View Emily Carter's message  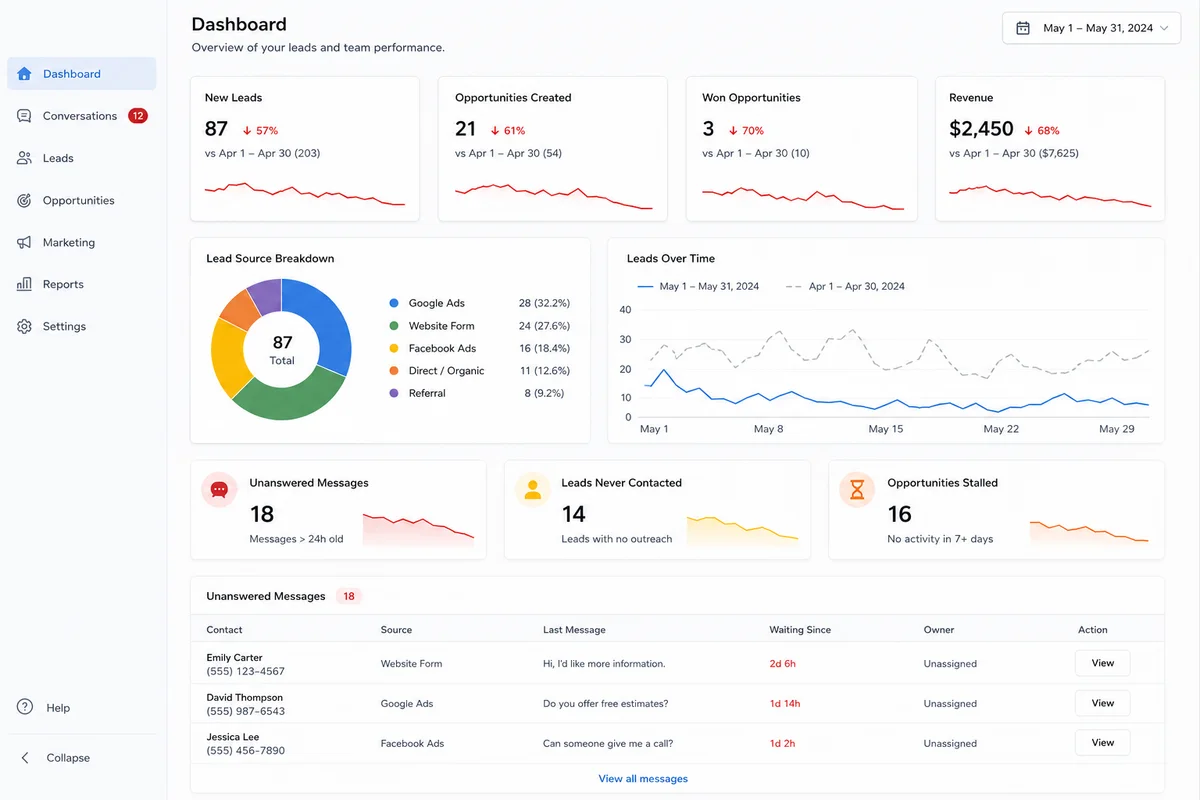point(1102,663)
